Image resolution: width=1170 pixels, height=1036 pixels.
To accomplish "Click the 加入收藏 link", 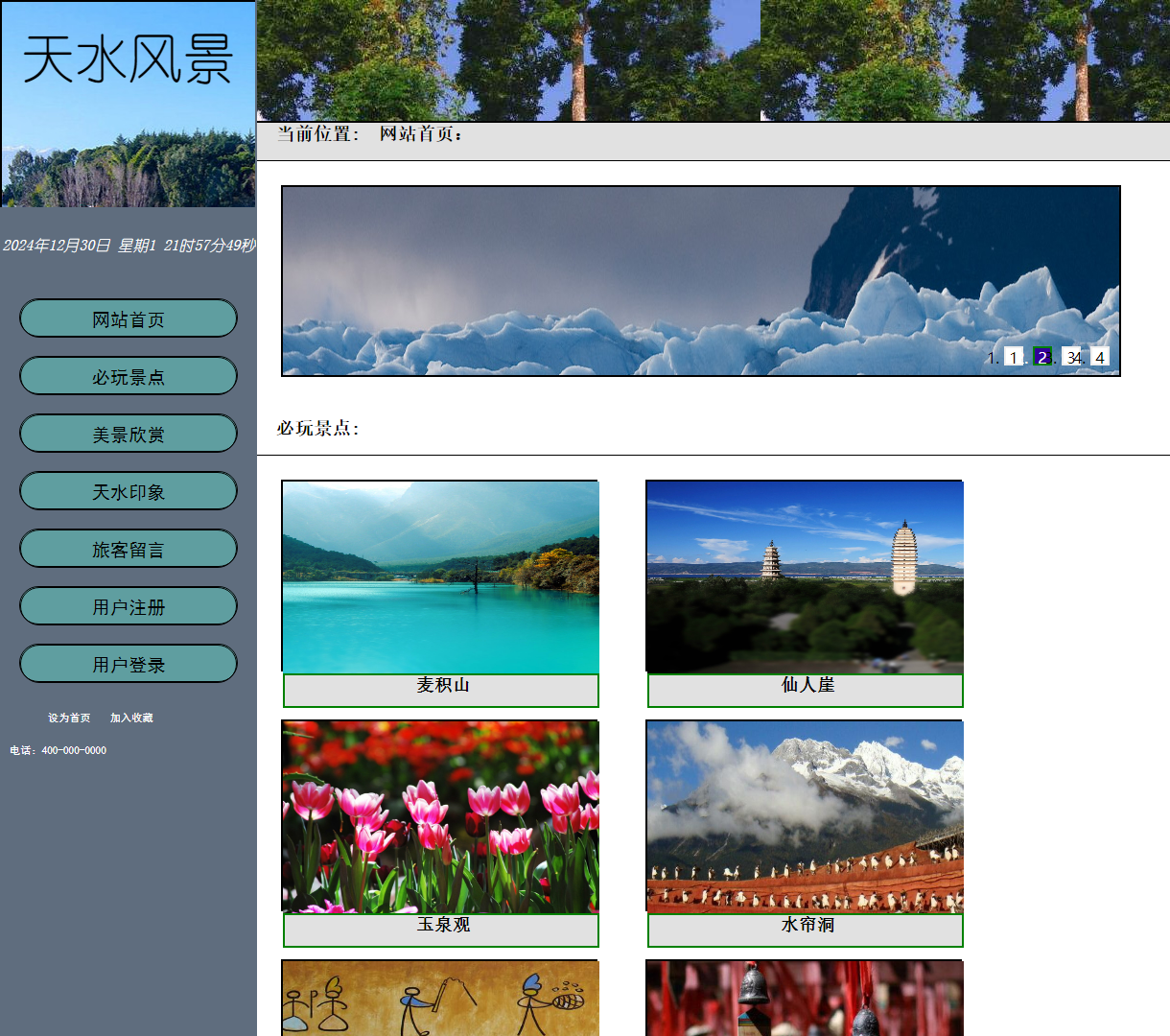I will pyautogui.click(x=132, y=718).
